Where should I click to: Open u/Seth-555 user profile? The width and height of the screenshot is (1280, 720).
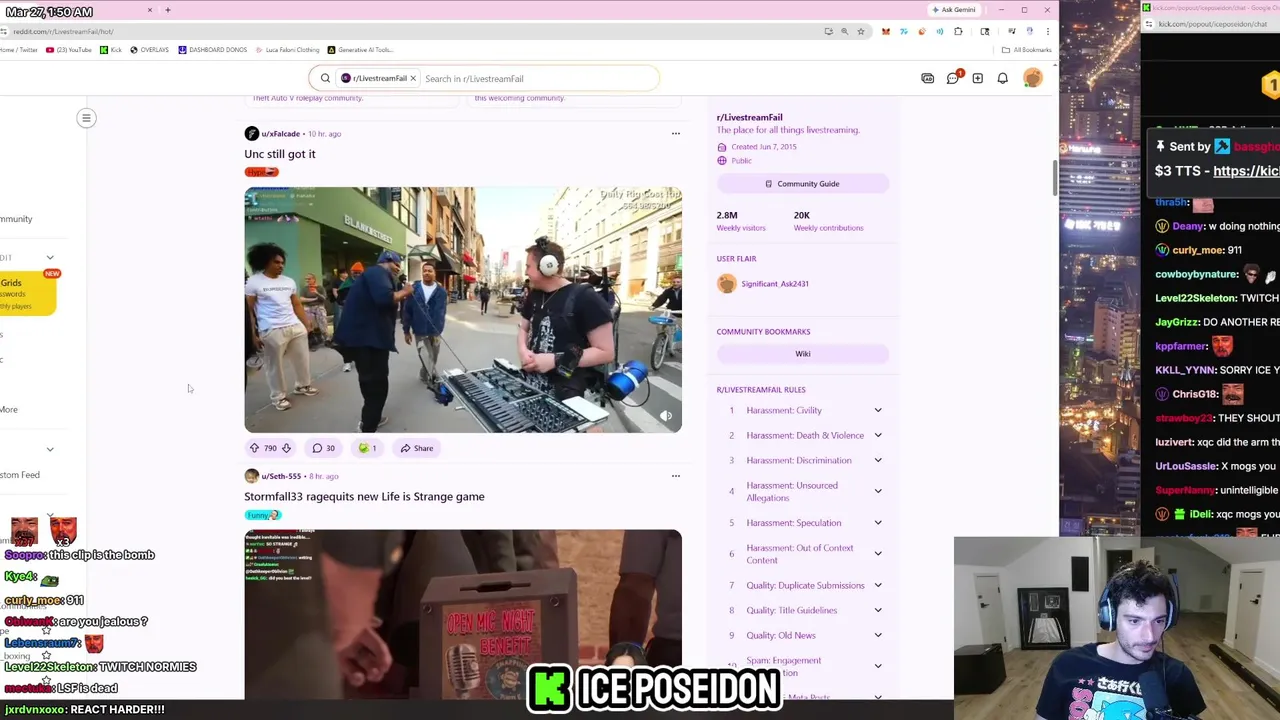coord(281,476)
